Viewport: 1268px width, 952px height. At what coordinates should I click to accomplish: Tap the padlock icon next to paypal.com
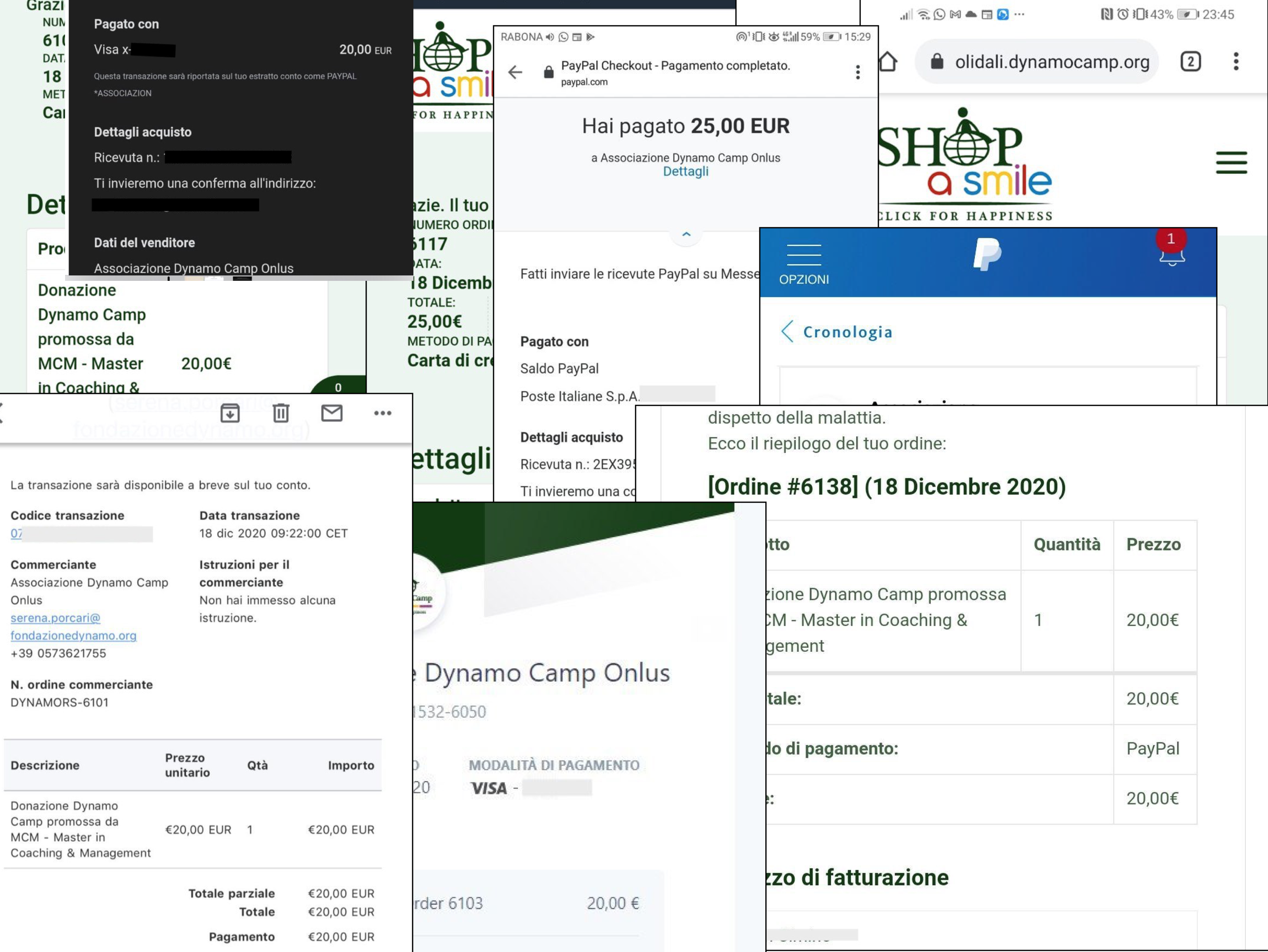[x=549, y=72]
